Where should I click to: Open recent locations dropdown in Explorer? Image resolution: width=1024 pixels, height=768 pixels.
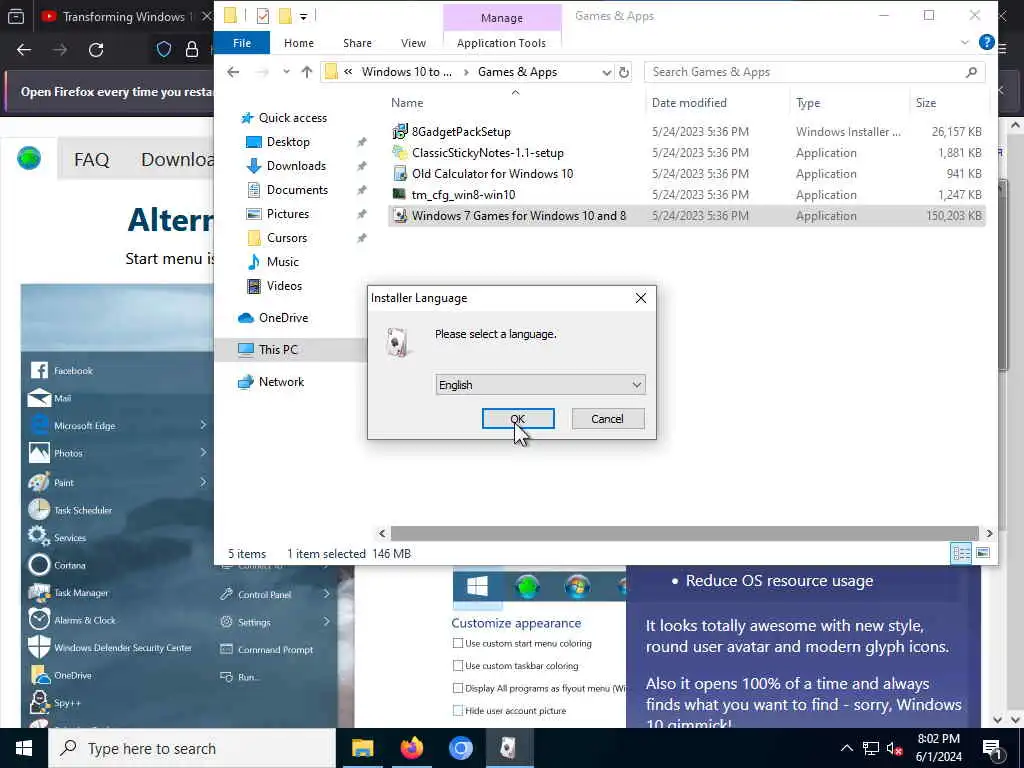click(x=286, y=72)
